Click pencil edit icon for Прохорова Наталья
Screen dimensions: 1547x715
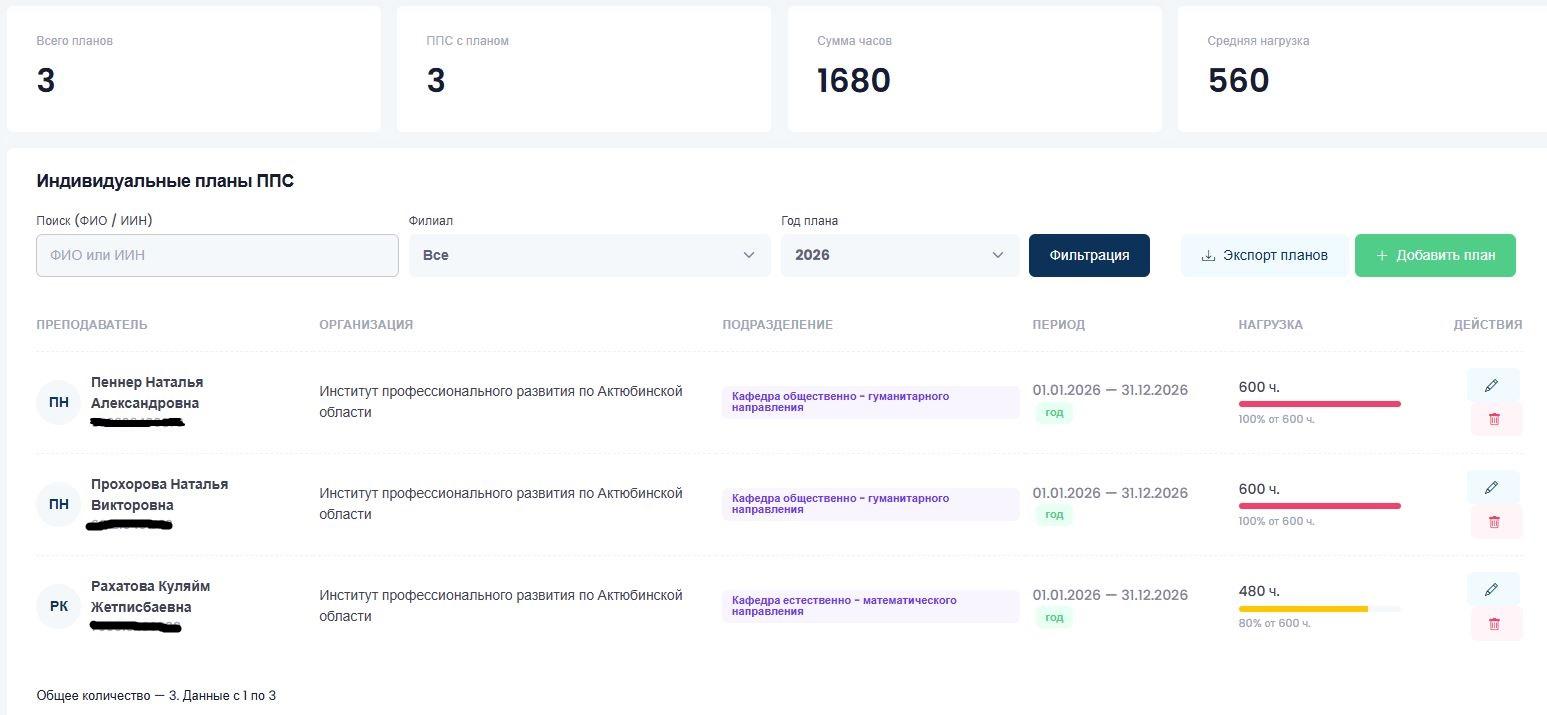1492,487
